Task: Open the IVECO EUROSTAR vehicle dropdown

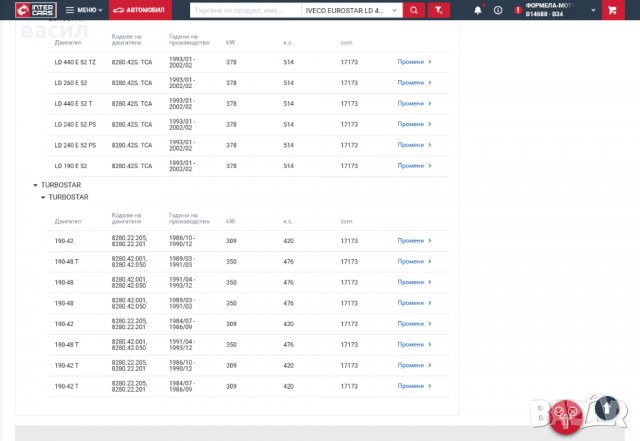Action: (x=350, y=10)
